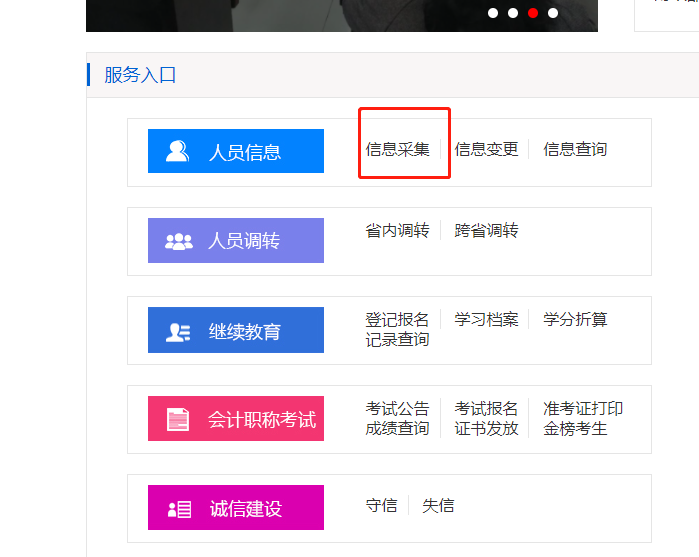Click the ID card icon on 诚信建设 button

pyautogui.click(x=179, y=509)
